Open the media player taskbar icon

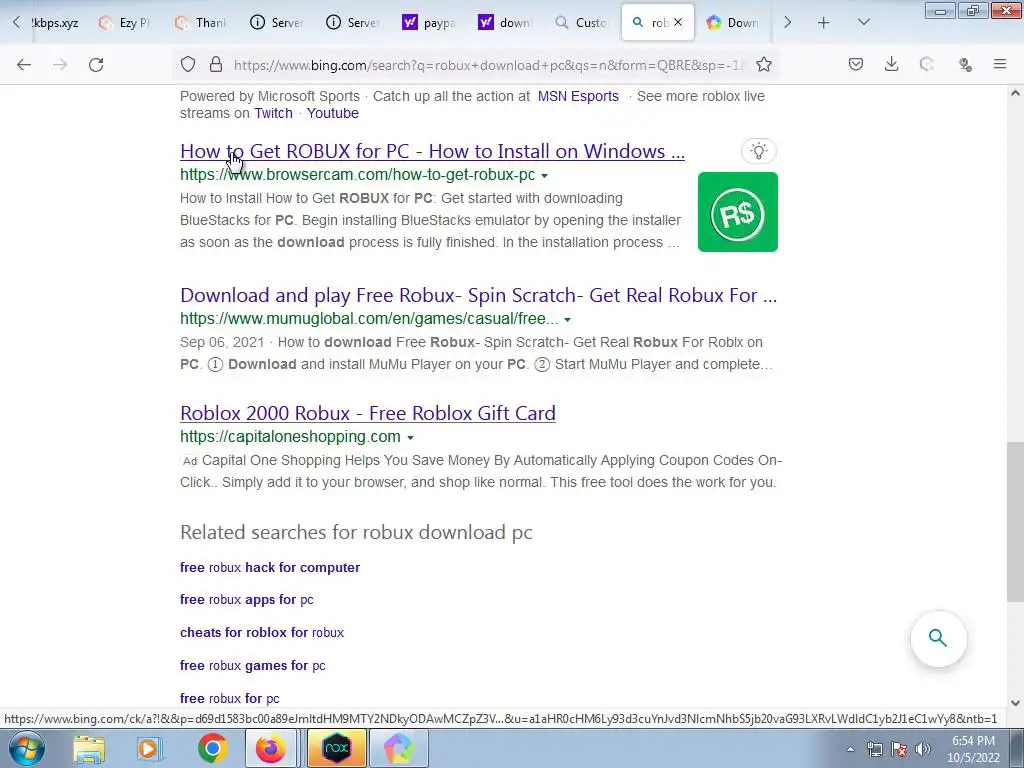tap(150, 748)
